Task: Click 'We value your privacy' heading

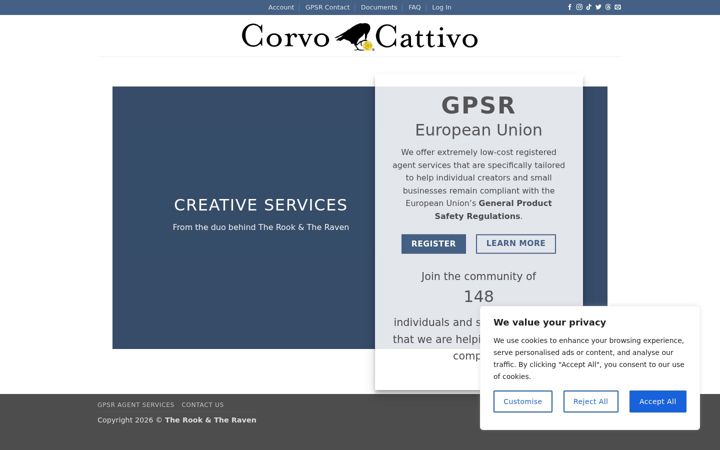Action: point(550,322)
